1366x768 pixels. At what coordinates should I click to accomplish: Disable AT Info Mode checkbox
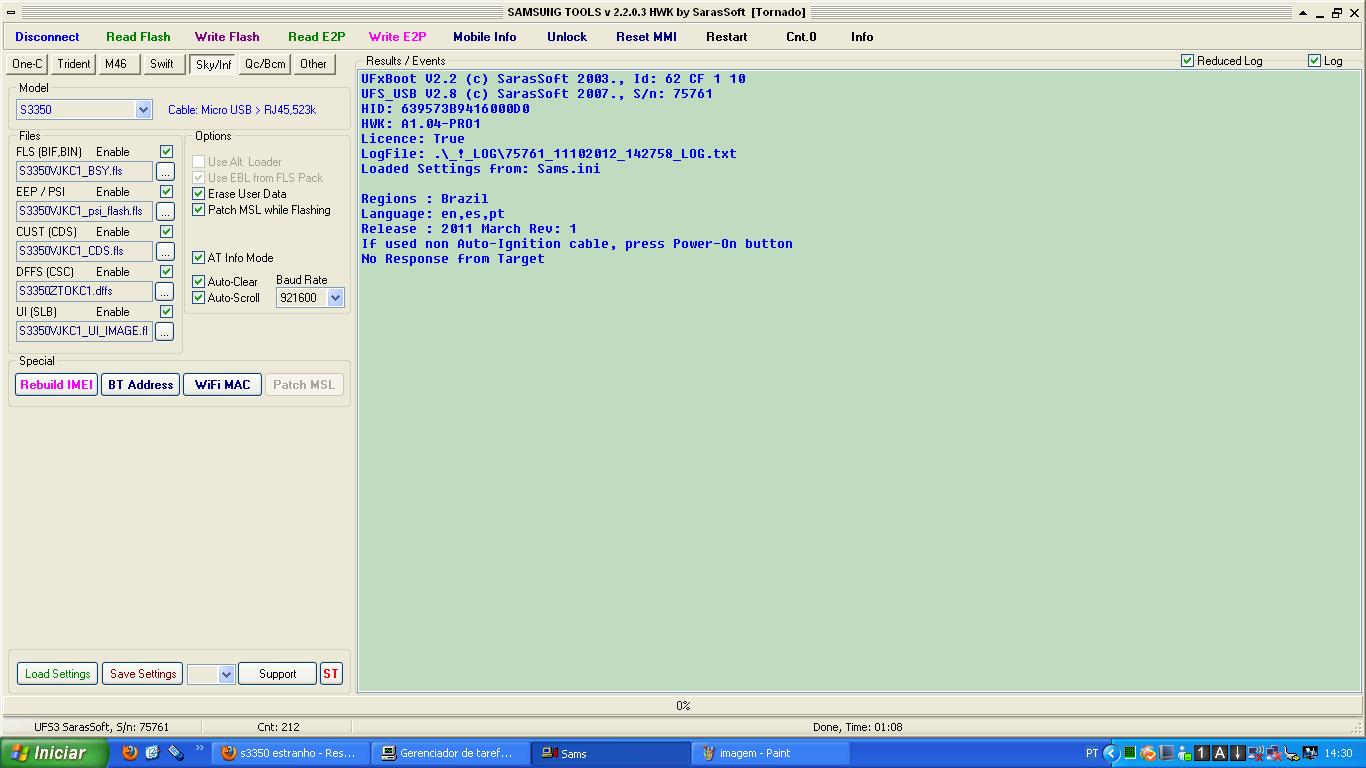pyautogui.click(x=198, y=258)
